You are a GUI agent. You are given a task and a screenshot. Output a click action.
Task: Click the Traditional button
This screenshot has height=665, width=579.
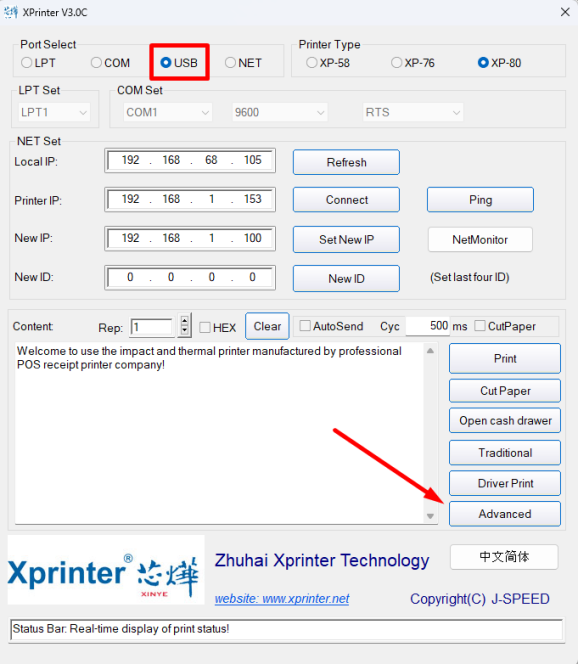[505, 453]
